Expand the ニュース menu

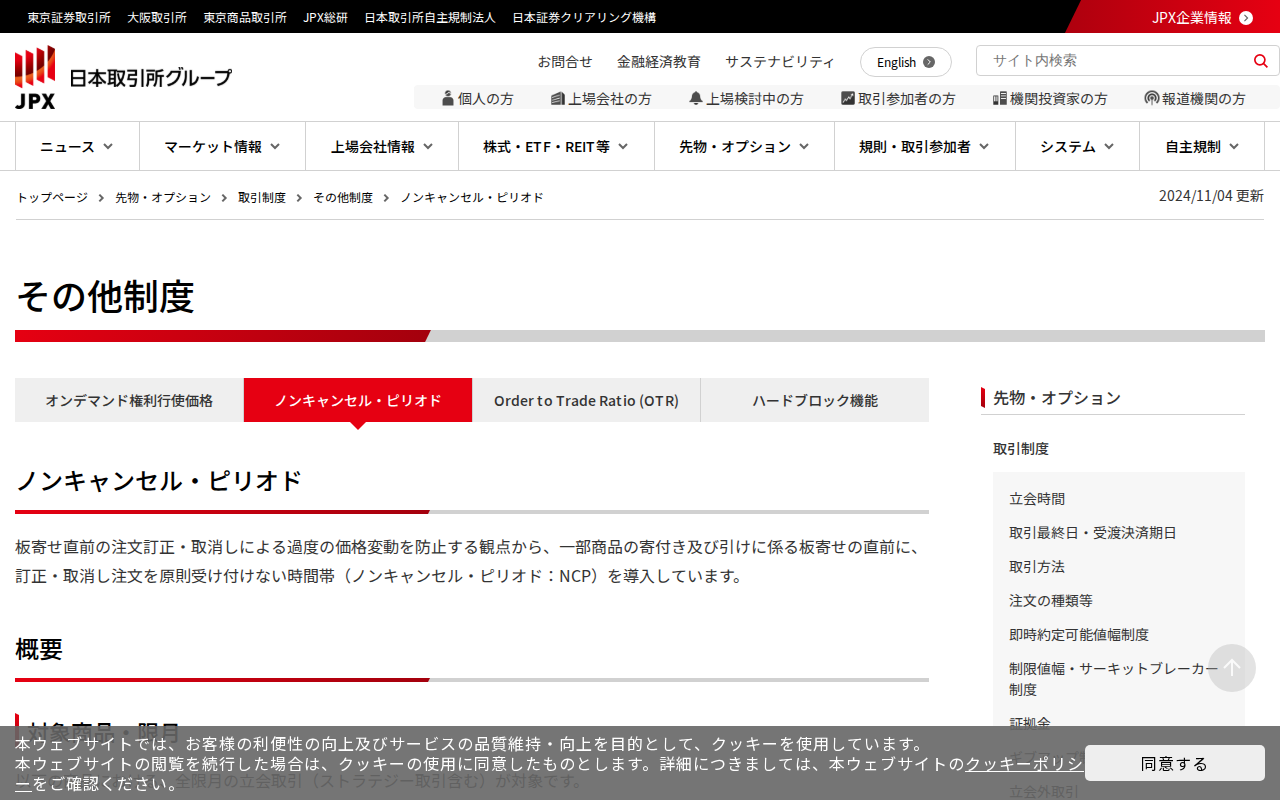click(x=77, y=147)
